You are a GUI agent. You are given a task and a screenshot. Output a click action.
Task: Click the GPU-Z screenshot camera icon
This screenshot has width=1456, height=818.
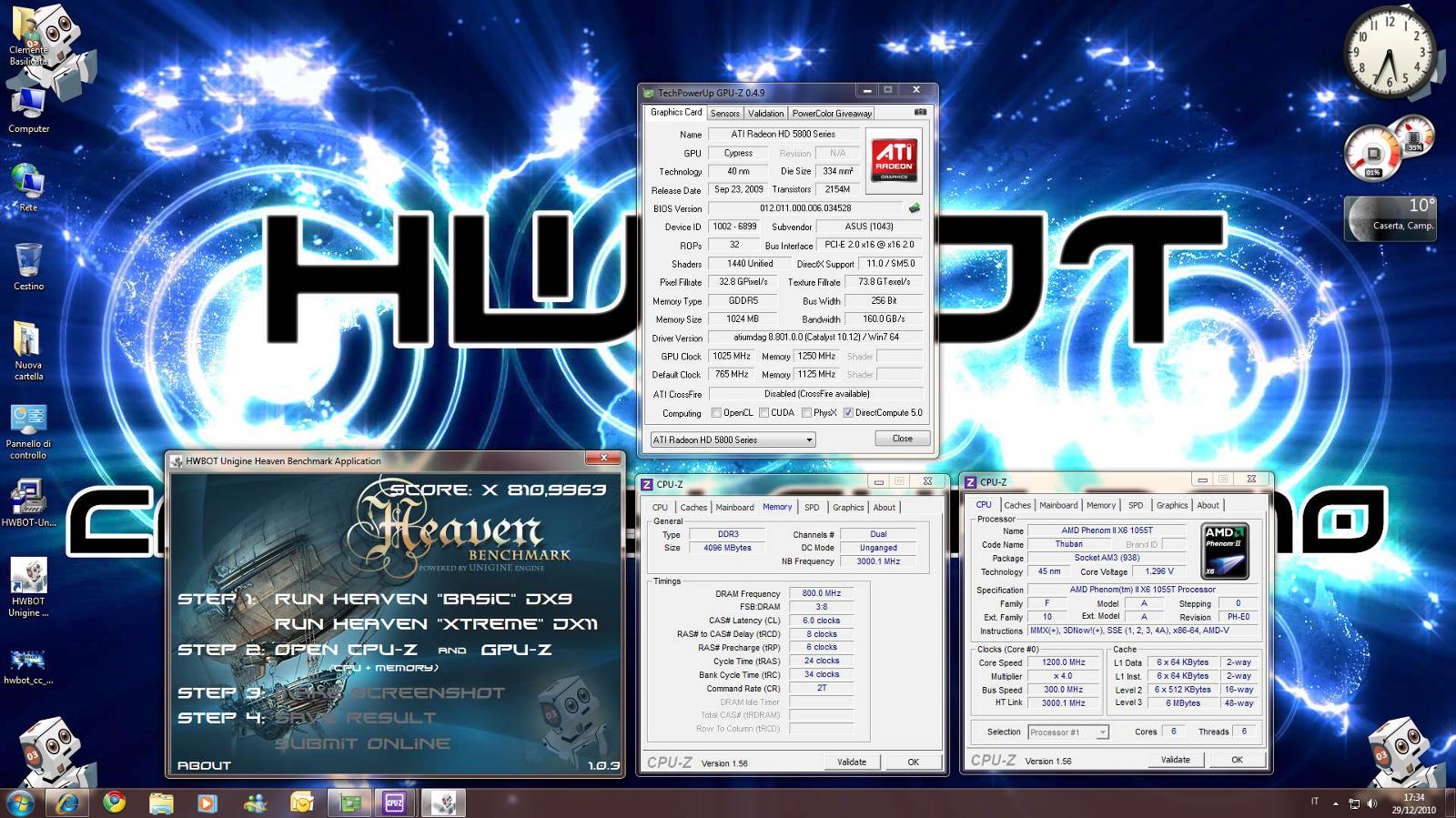tap(920, 112)
